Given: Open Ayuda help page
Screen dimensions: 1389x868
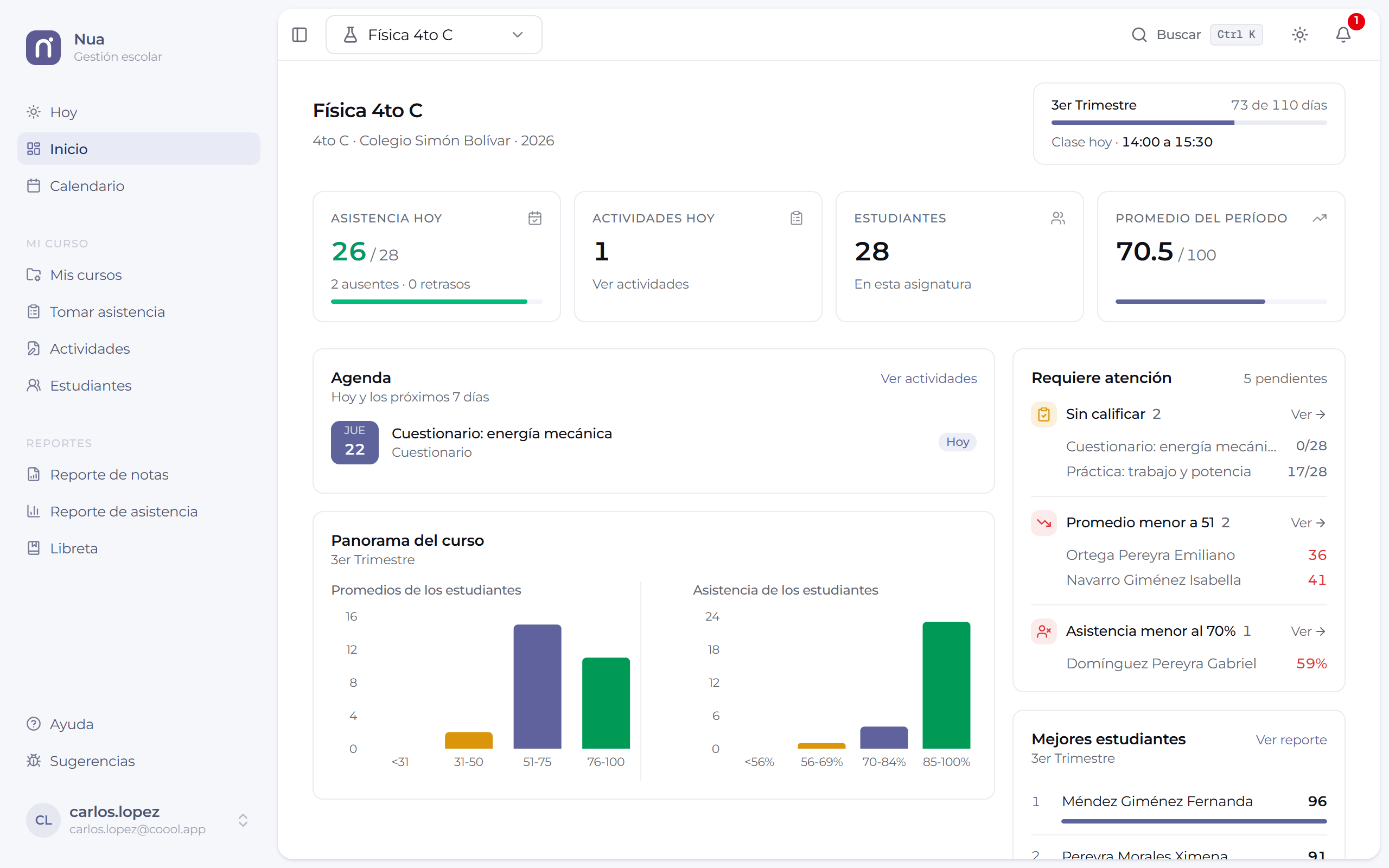Looking at the screenshot, I should [139, 724].
